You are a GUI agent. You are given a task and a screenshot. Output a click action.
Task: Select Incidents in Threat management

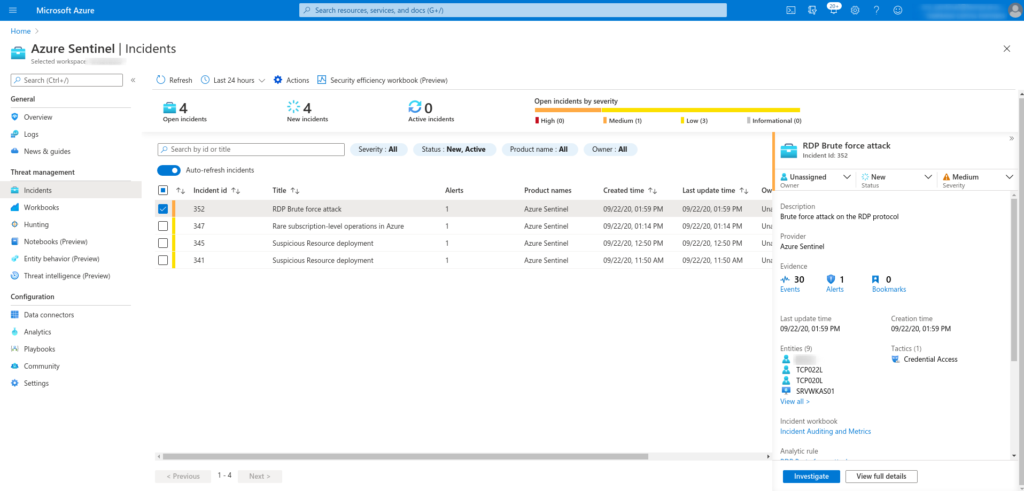tap(71, 191)
